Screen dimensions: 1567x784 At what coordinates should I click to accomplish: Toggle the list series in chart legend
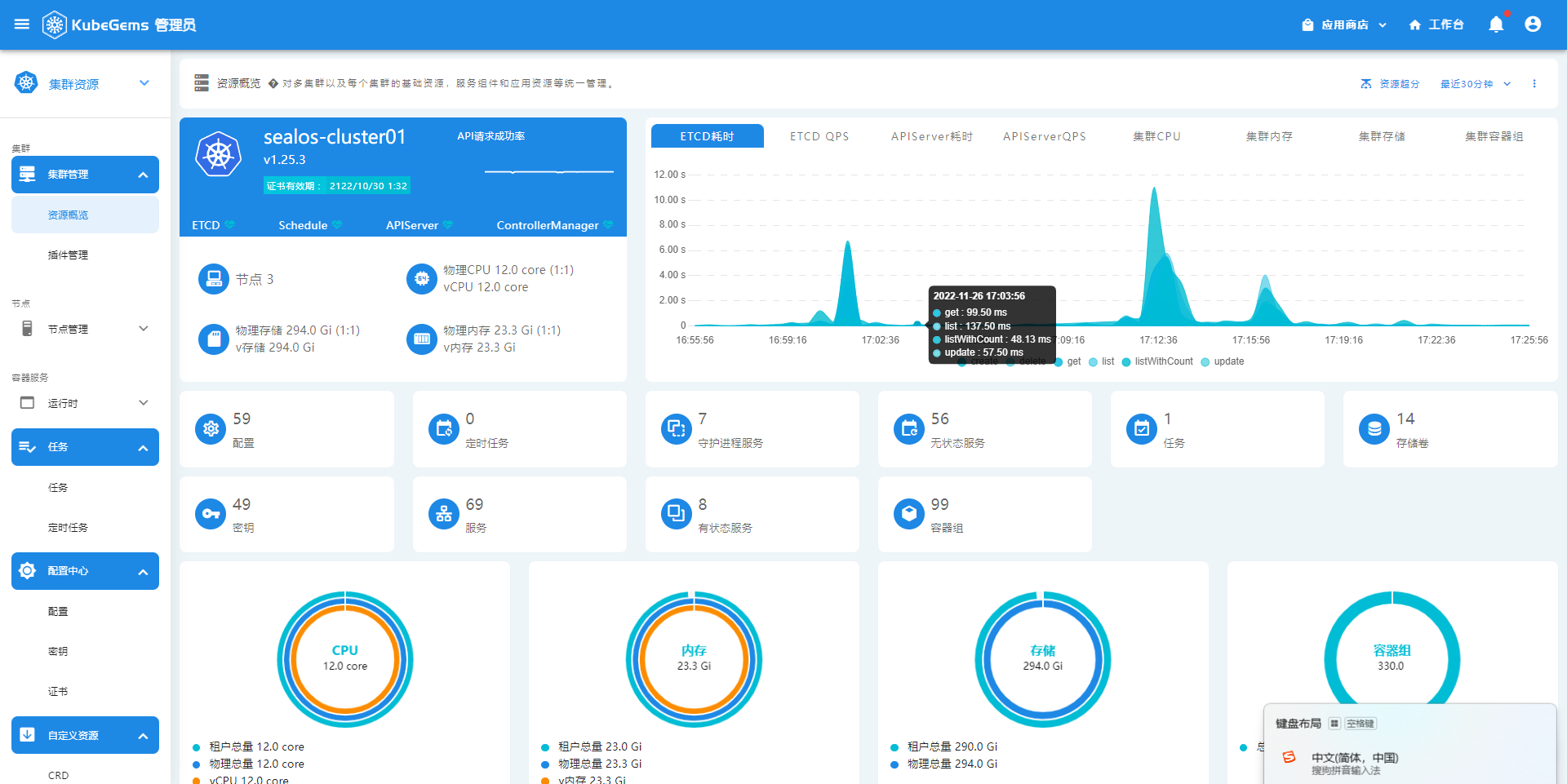pyautogui.click(x=1102, y=361)
